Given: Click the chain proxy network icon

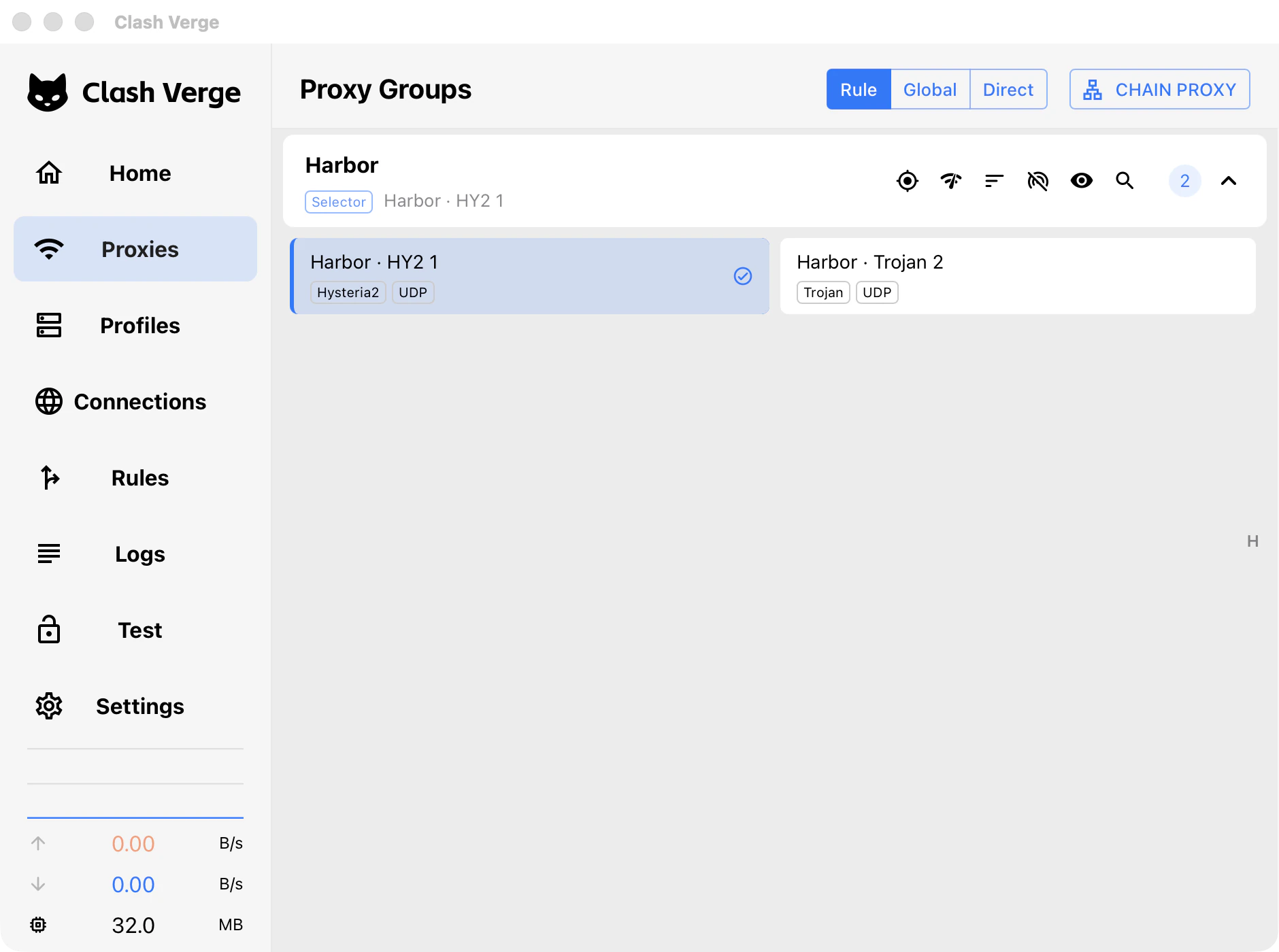Looking at the screenshot, I should [1093, 90].
